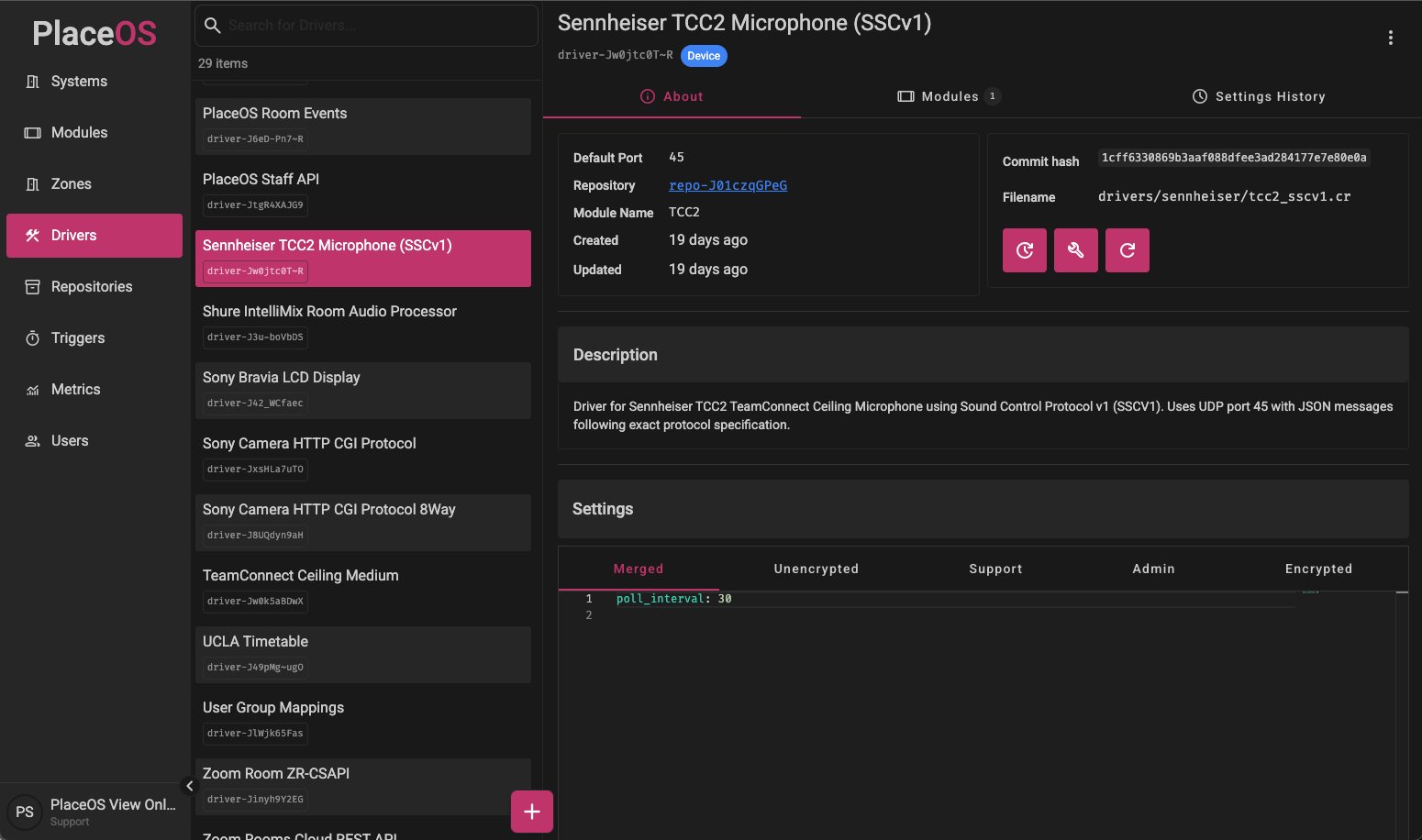Open repo-J01czqGPeG repository link
The image size is (1422, 840).
728,184
